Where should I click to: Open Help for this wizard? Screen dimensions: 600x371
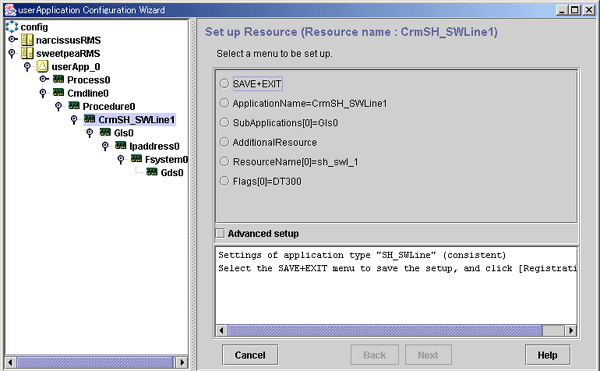tap(548, 355)
